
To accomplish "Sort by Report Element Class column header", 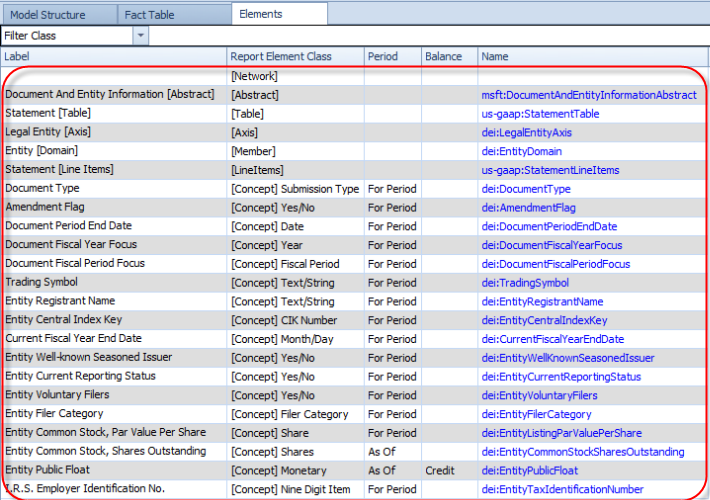I will pyautogui.click(x=295, y=57).
